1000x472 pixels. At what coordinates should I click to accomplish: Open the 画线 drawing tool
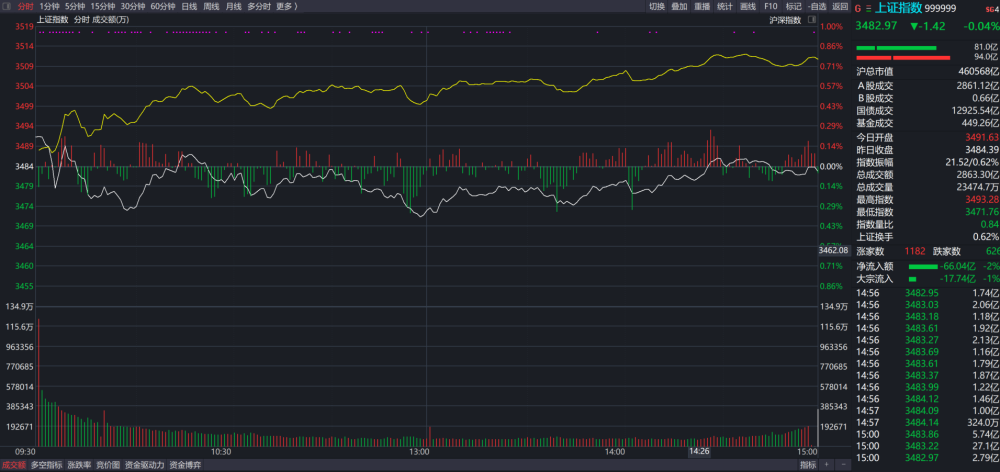(747, 6)
